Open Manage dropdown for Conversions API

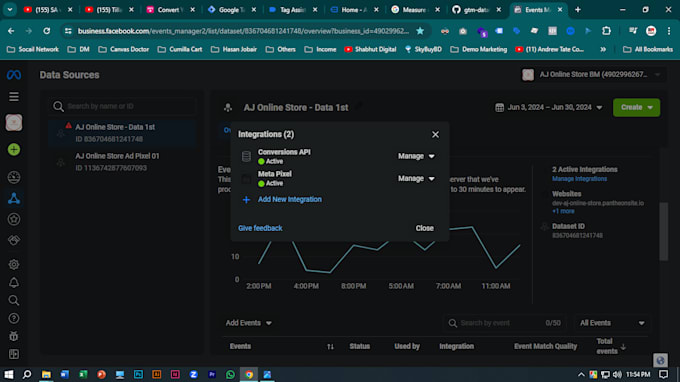(x=416, y=156)
